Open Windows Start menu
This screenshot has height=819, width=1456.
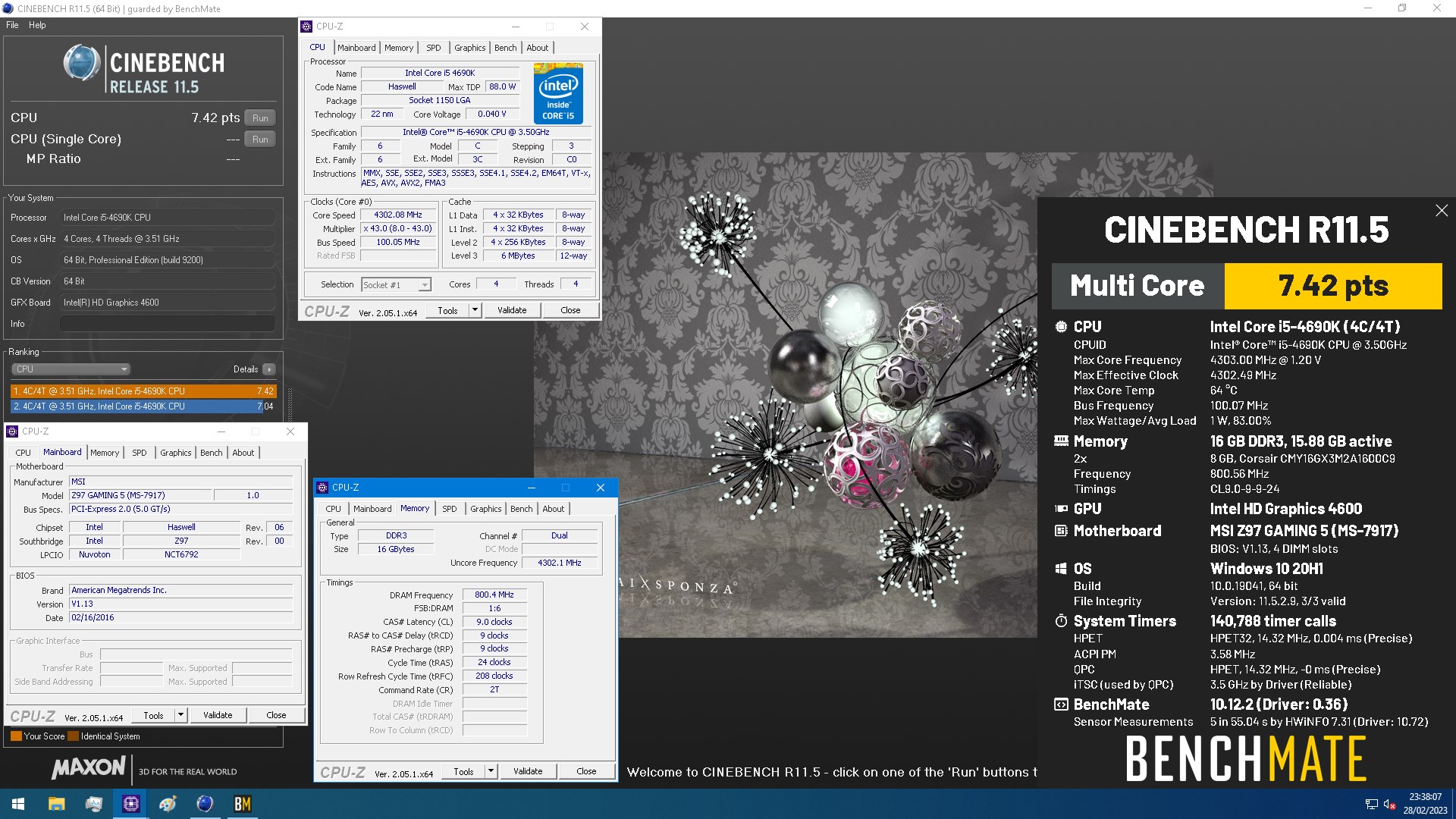(x=18, y=804)
